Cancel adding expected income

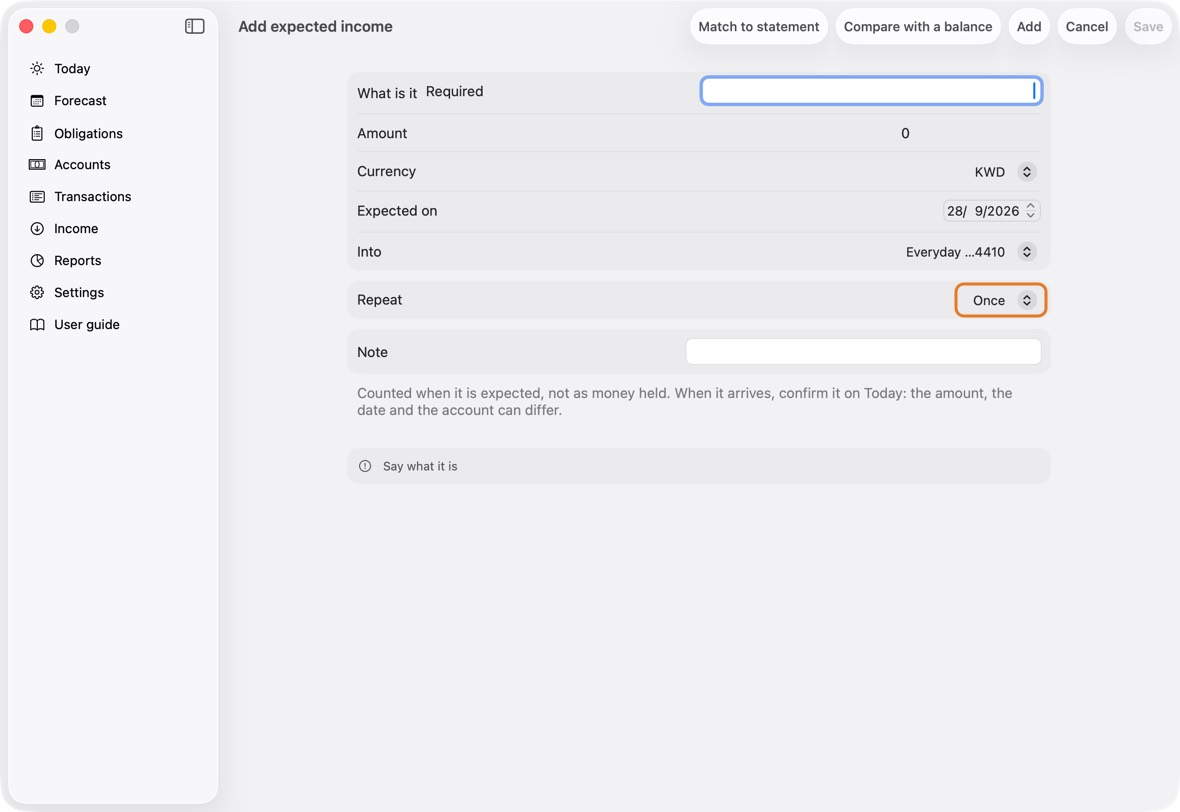tap(1087, 26)
